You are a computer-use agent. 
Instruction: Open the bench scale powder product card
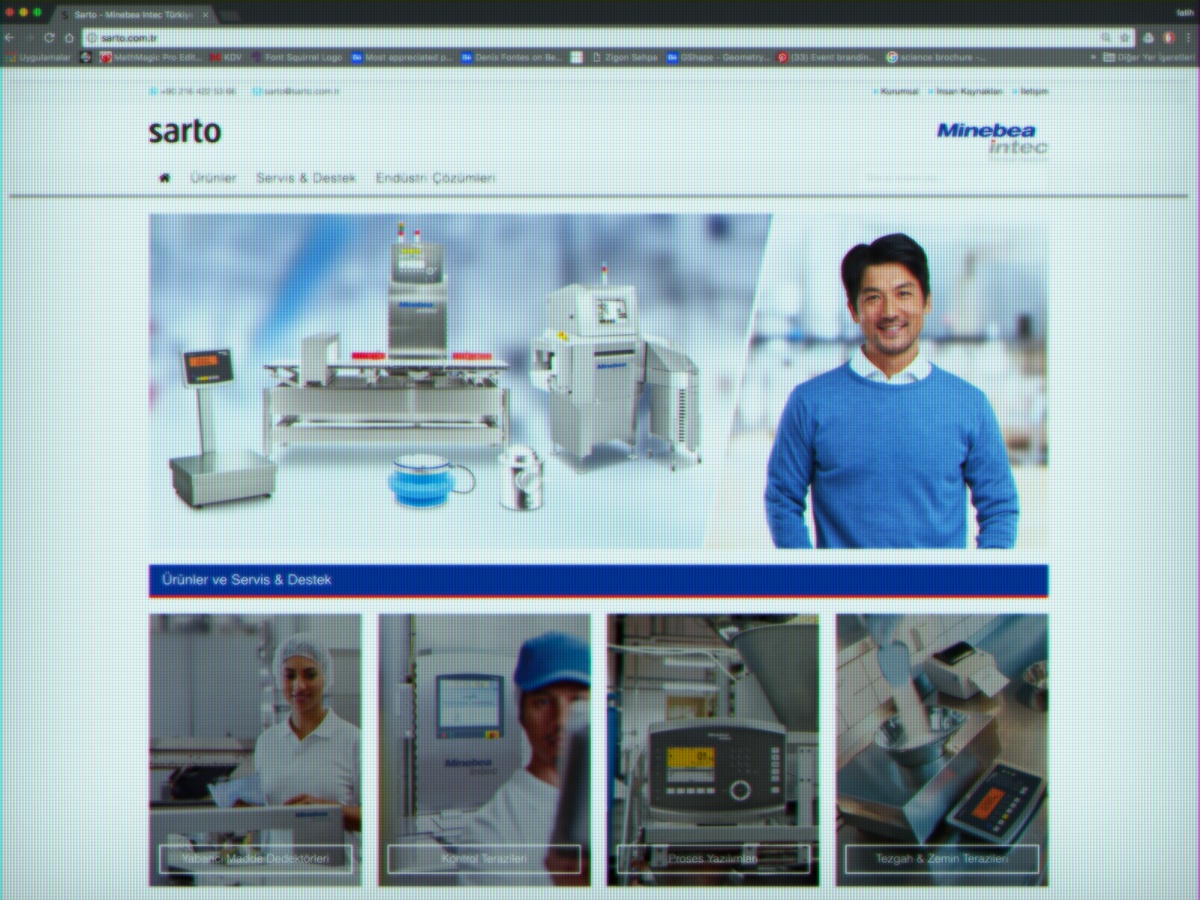click(942, 750)
